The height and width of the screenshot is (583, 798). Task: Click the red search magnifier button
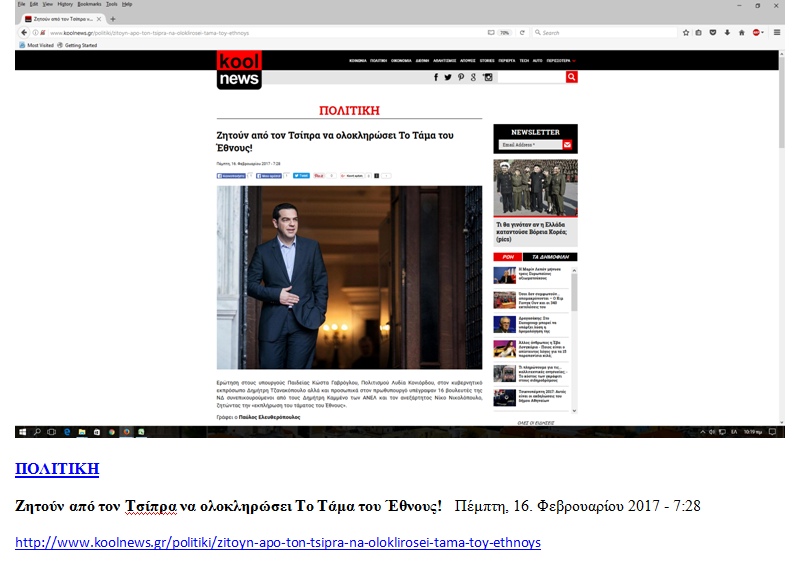(x=572, y=77)
